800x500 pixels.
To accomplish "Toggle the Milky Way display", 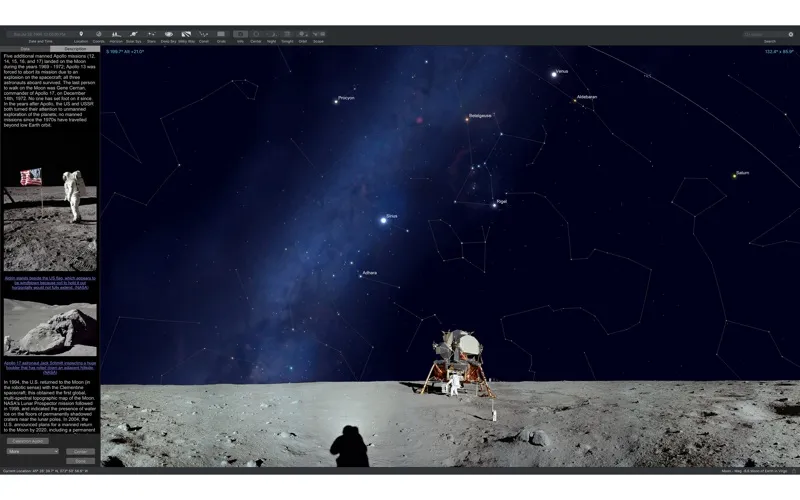I will (x=186, y=34).
